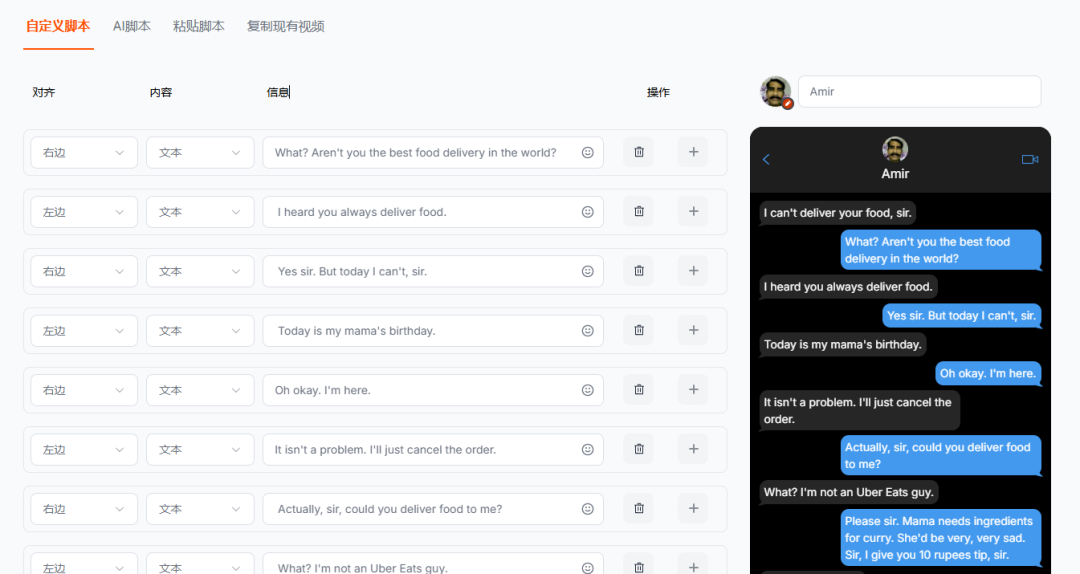Delete the 'What? Aren't you the best food' row
This screenshot has width=1080, height=574.
638,152
